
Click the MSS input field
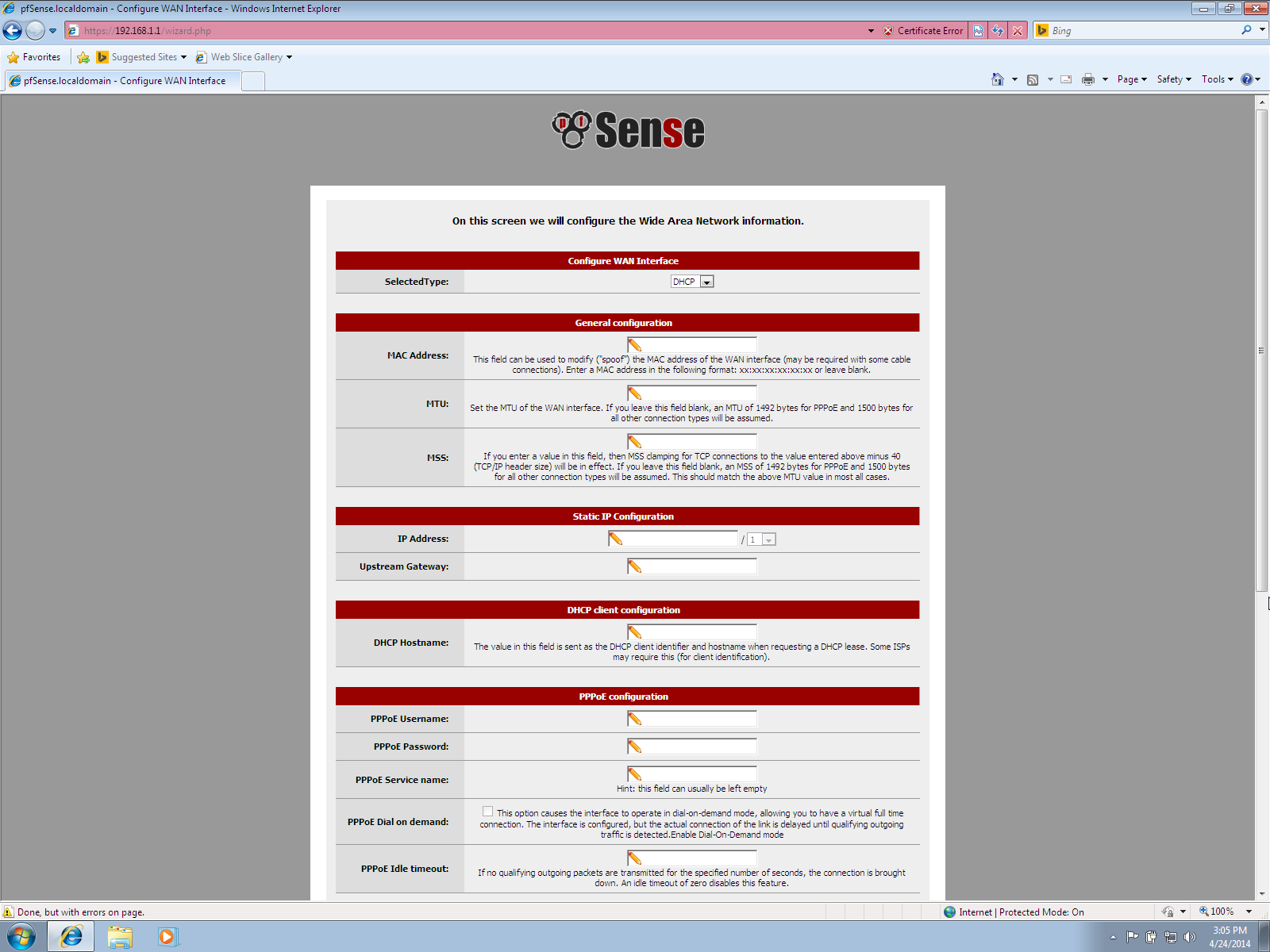[692, 442]
